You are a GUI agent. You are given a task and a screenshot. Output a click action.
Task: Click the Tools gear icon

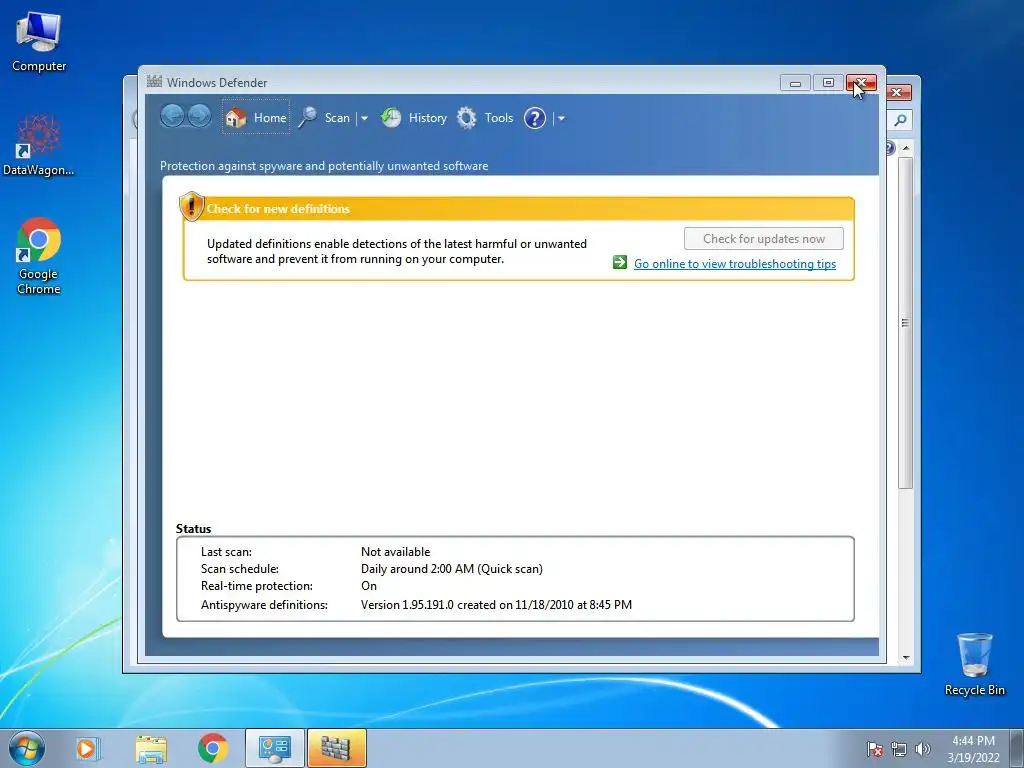pyautogui.click(x=466, y=118)
